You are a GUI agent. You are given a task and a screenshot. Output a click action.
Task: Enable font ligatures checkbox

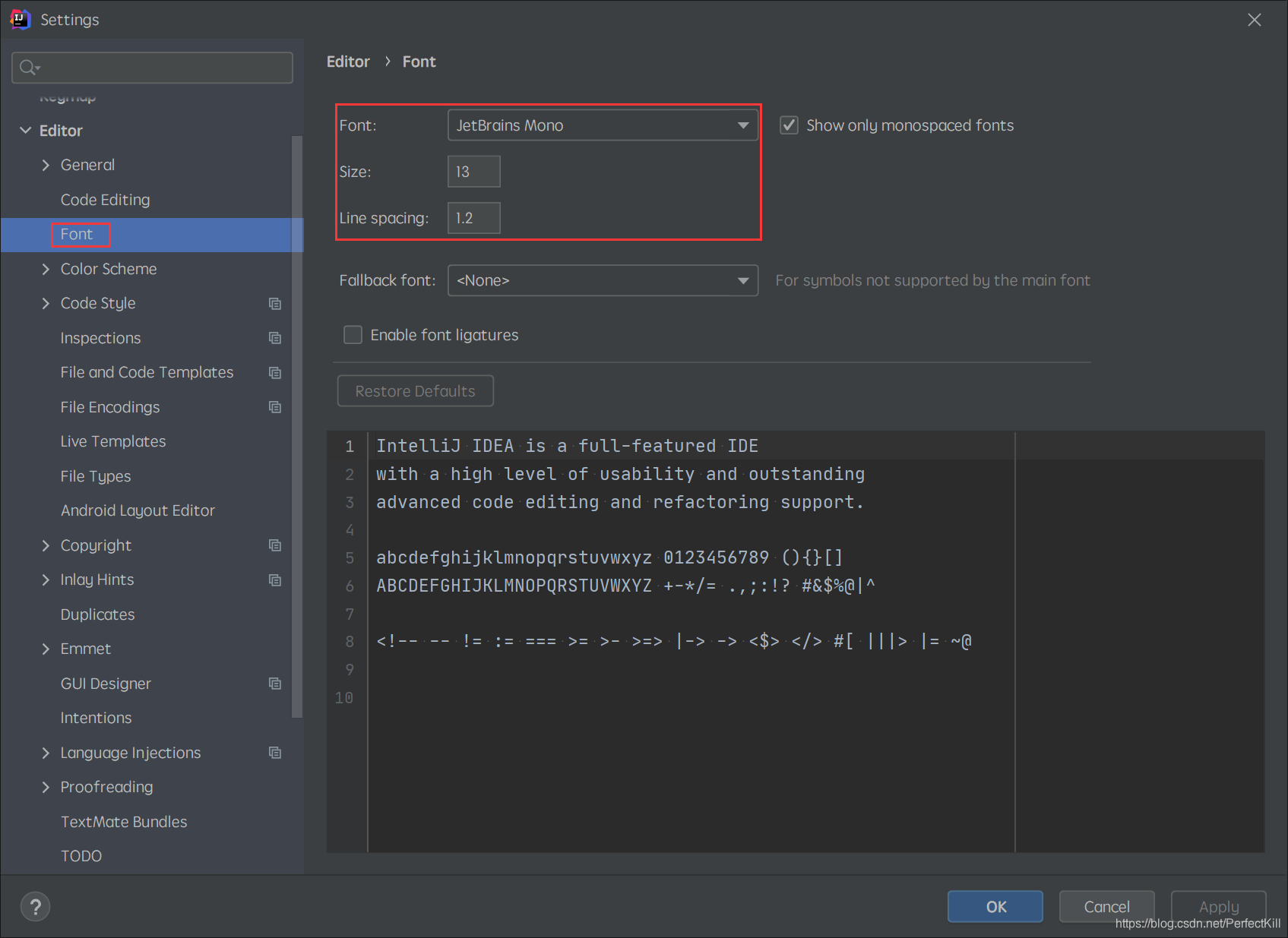click(353, 335)
